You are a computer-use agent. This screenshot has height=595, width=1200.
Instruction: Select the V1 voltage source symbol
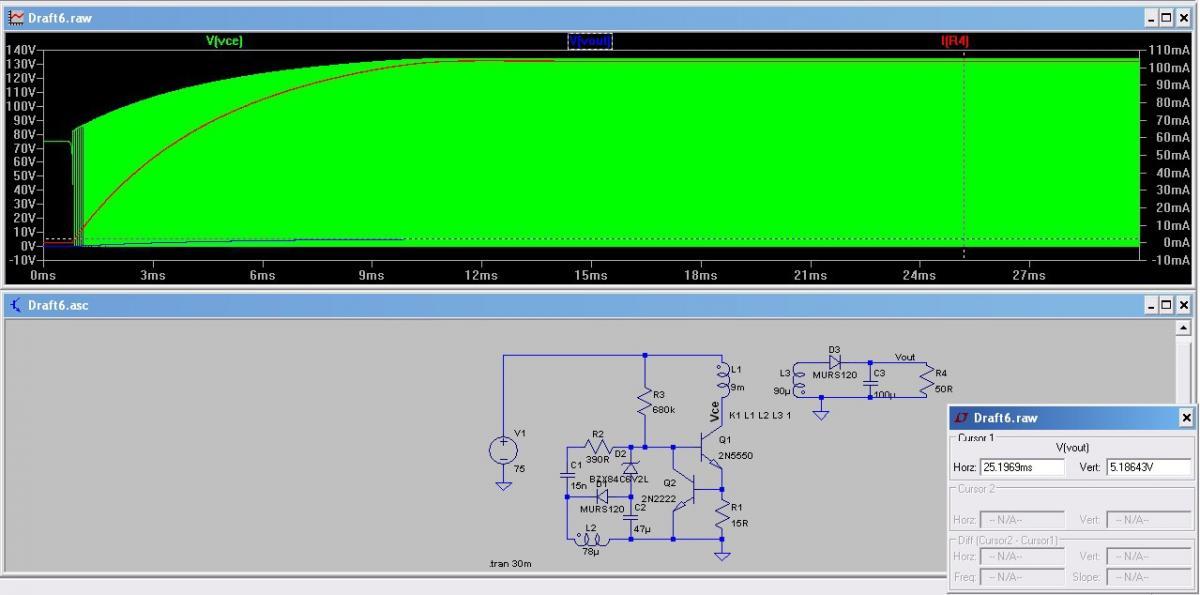coord(503,451)
